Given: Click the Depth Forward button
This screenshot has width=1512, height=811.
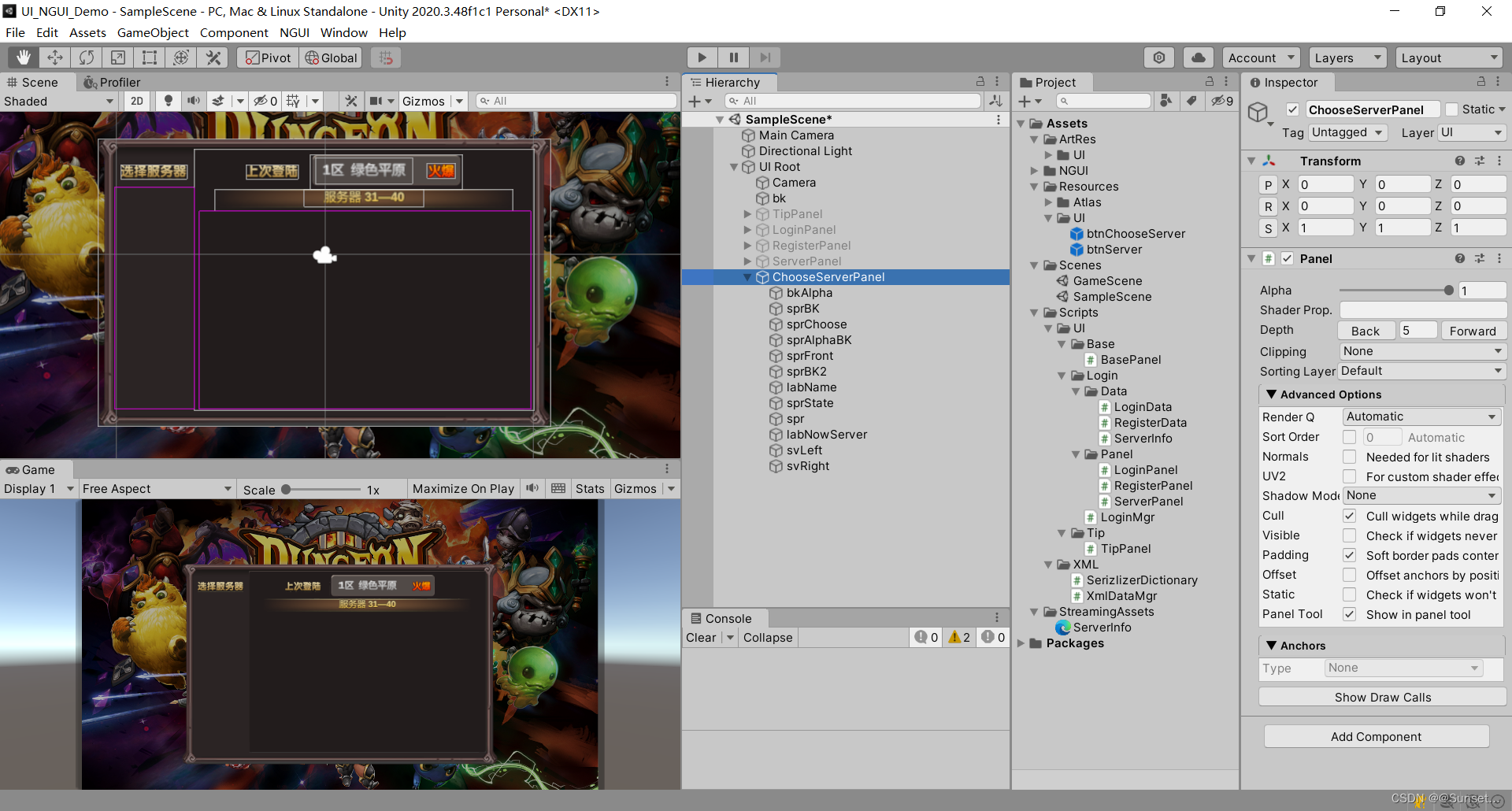Looking at the screenshot, I should click(1472, 331).
